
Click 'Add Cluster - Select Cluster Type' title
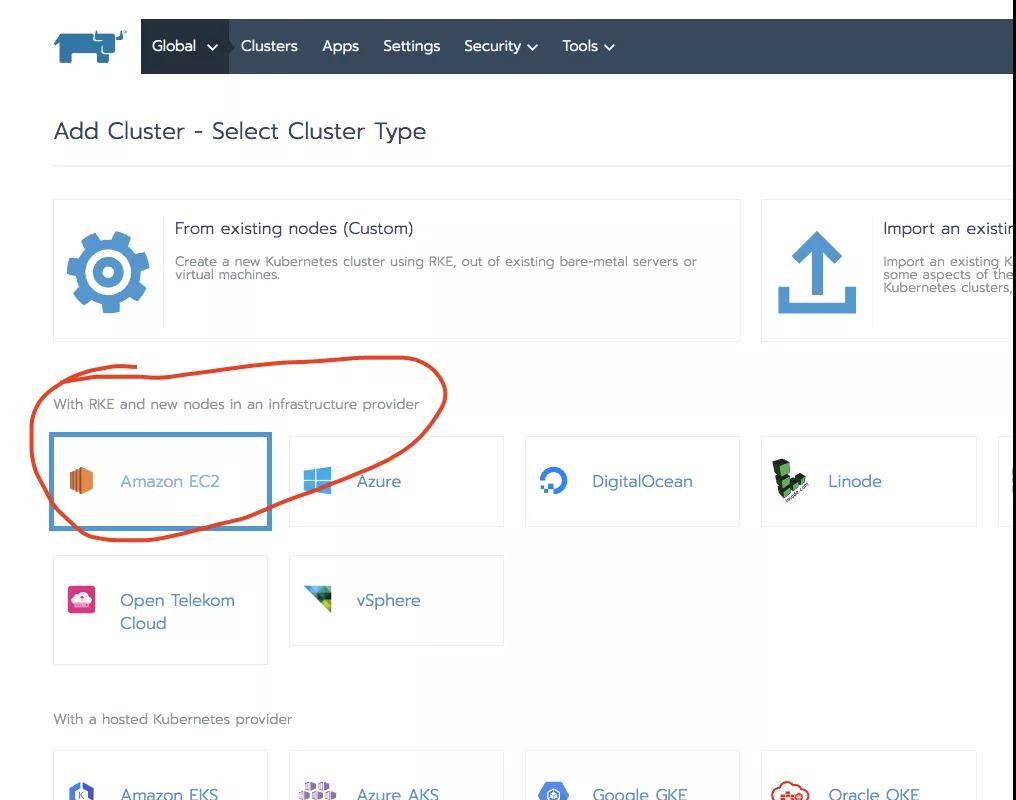240,131
